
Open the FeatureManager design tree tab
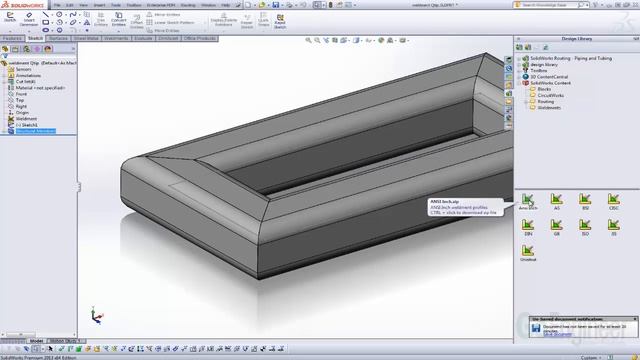tap(5, 49)
